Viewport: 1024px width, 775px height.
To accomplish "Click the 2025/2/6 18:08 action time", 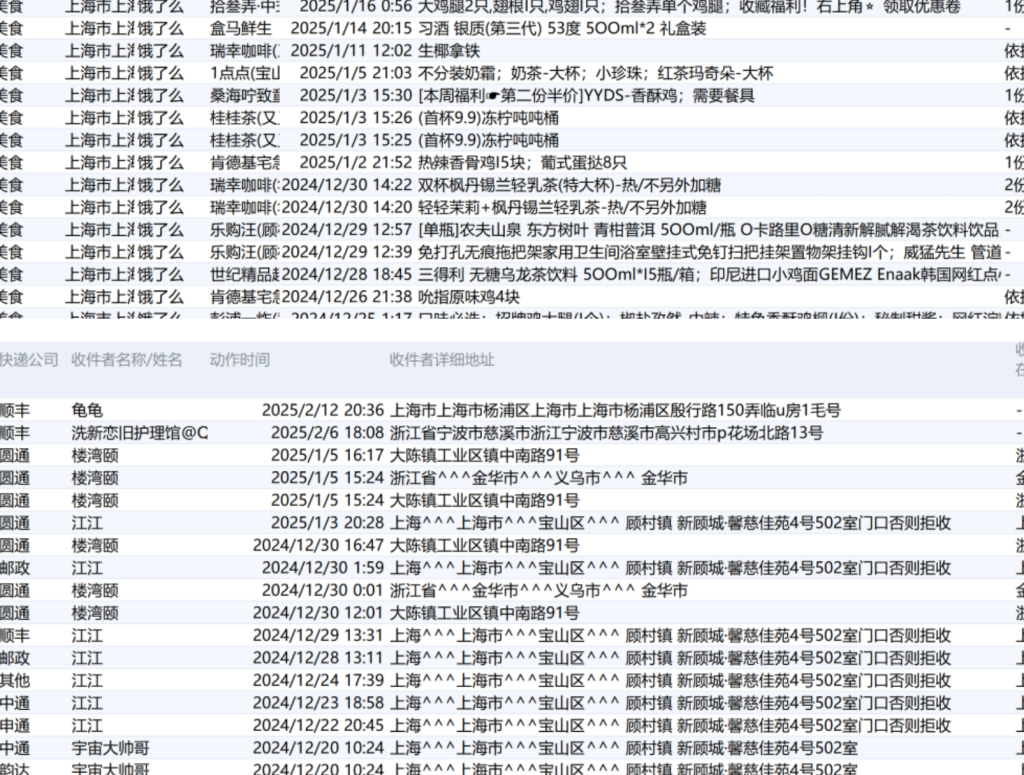I will [x=327, y=433].
